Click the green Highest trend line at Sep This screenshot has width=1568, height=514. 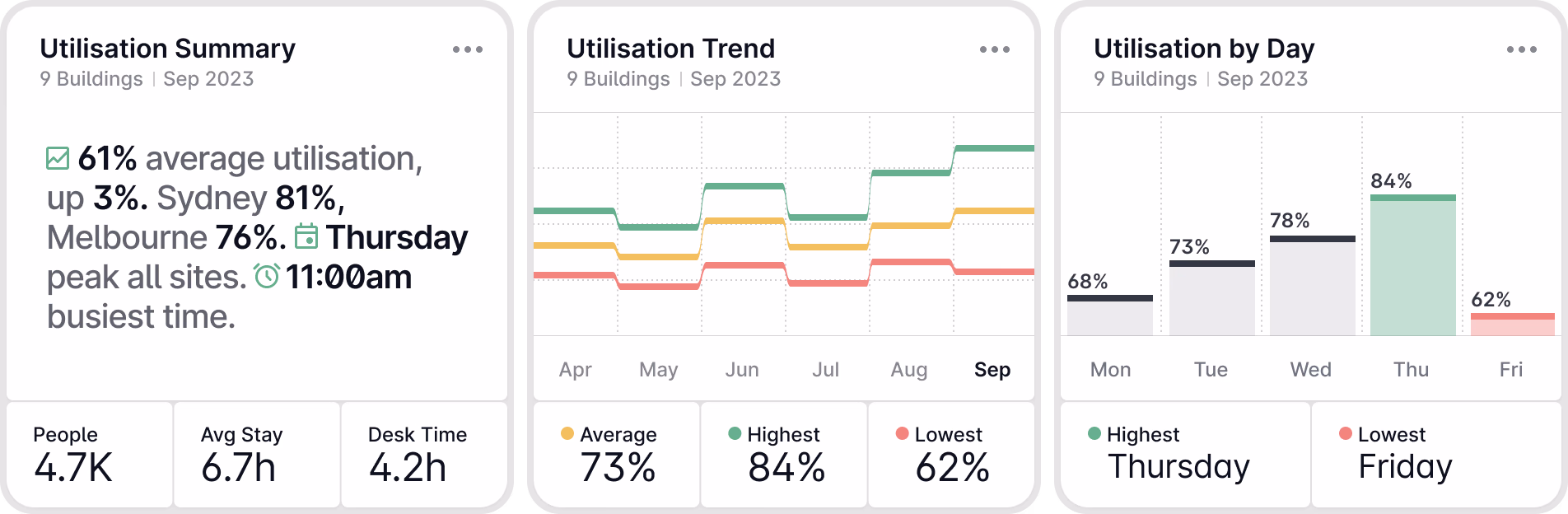994,148
